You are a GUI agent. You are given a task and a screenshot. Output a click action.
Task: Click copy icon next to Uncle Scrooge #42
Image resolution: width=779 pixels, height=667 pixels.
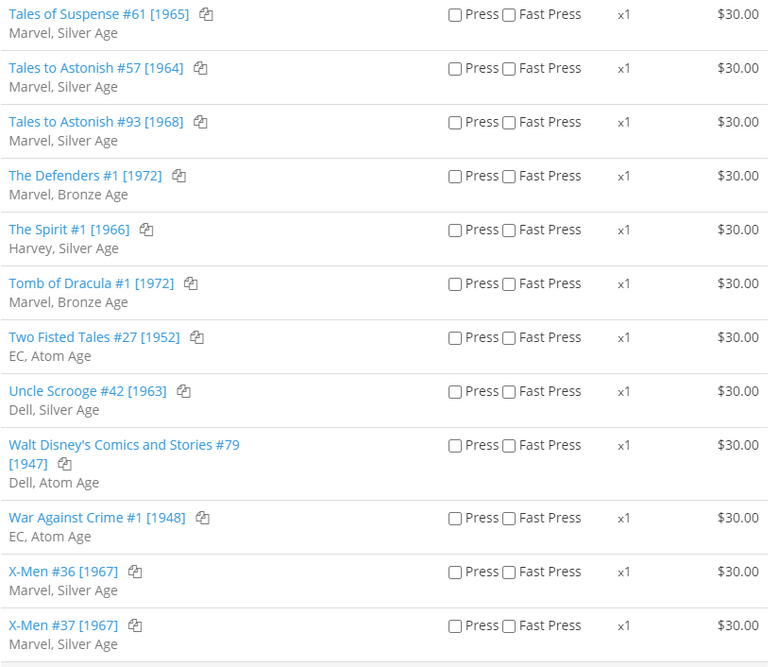(x=184, y=391)
